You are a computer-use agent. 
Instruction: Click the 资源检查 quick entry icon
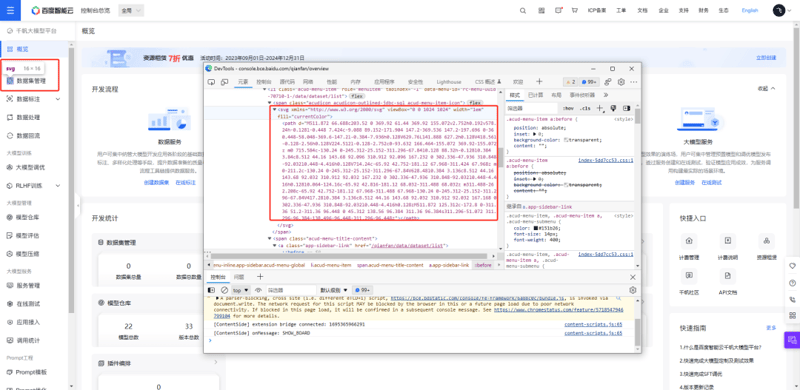click(766, 241)
